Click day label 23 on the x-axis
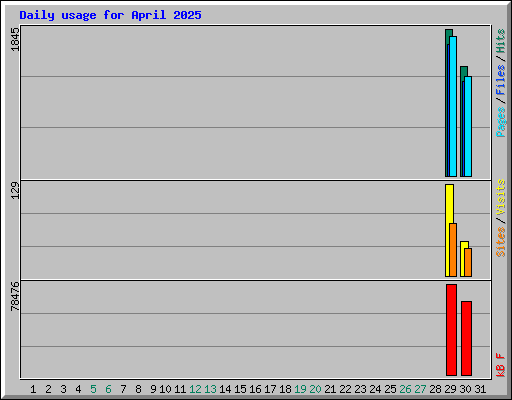The image size is (512, 400). coord(360,389)
